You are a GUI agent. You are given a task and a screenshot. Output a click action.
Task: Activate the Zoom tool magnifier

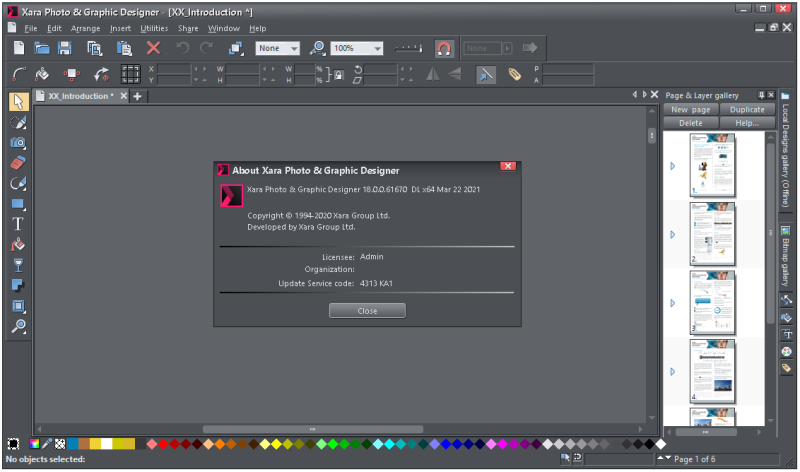18,327
